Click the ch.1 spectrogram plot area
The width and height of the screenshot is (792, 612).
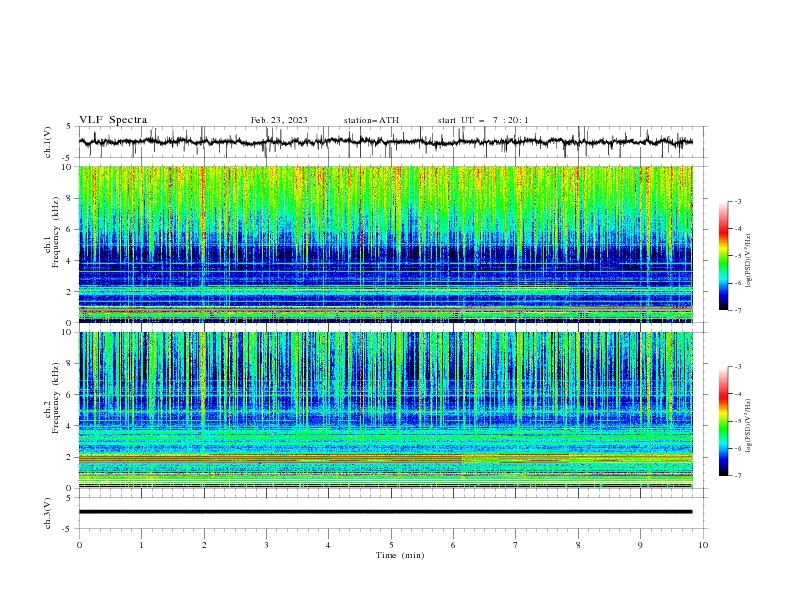[x=385, y=244]
